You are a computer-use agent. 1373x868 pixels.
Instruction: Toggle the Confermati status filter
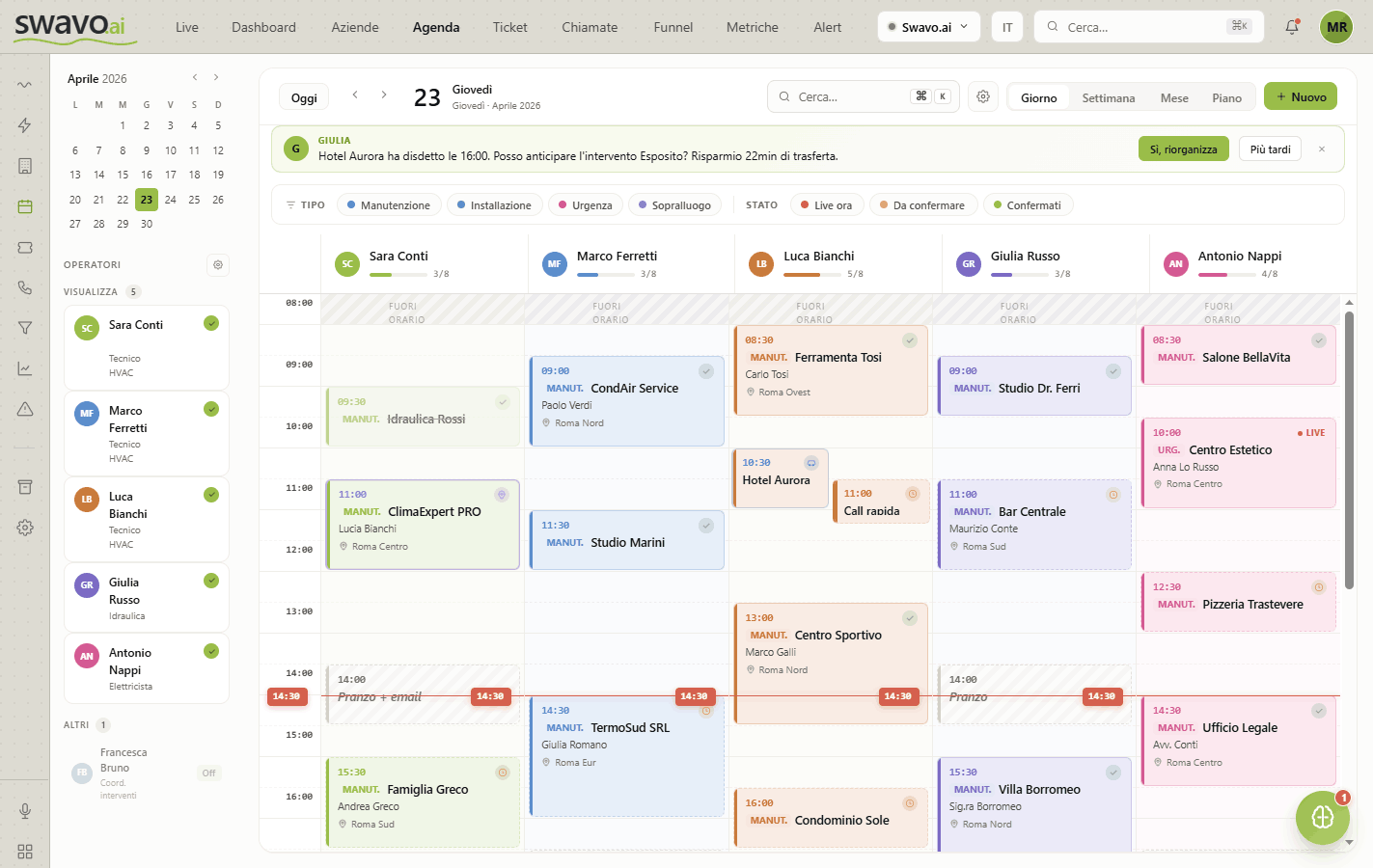point(1028,205)
